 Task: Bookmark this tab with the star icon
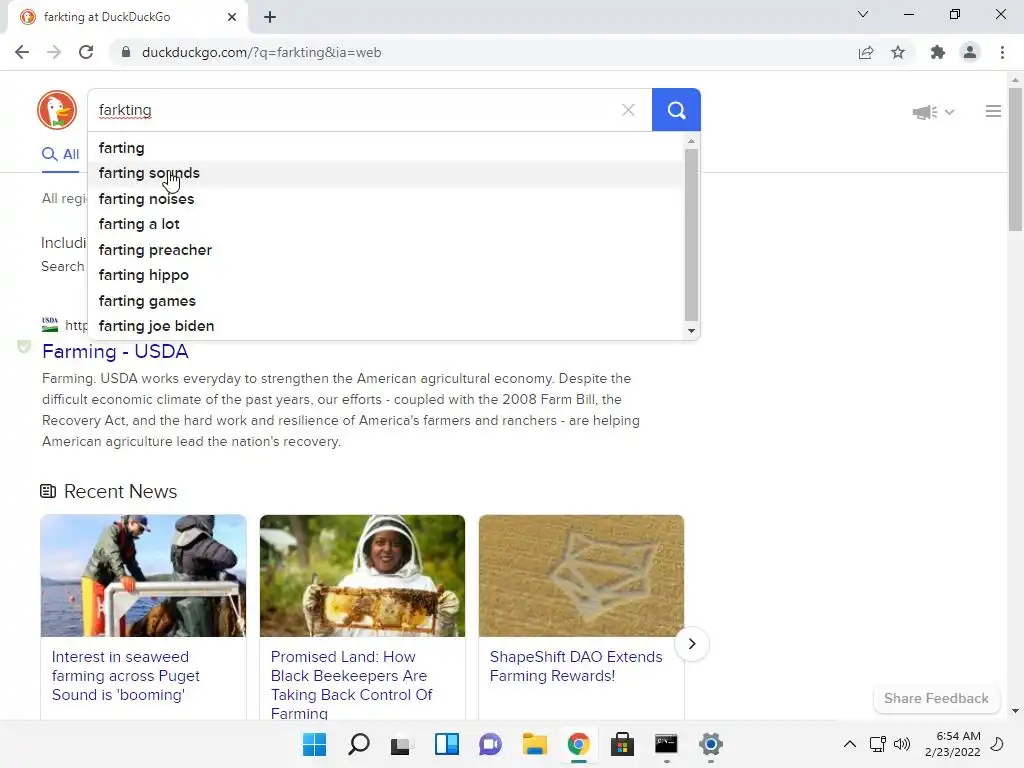click(898, 52)
